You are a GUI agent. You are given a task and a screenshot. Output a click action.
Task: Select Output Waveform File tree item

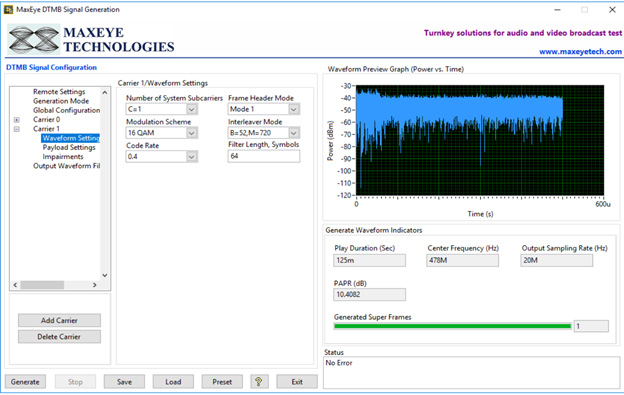[x=66, y=166]
